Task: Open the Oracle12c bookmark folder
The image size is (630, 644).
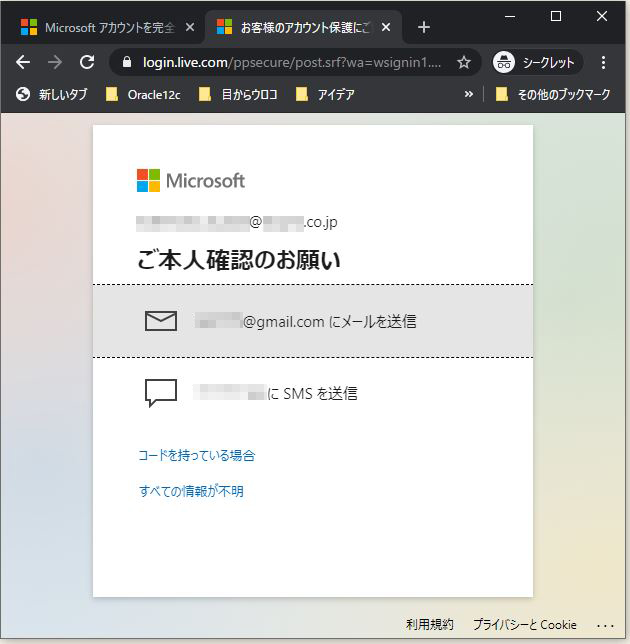Action: pos(143,94)
